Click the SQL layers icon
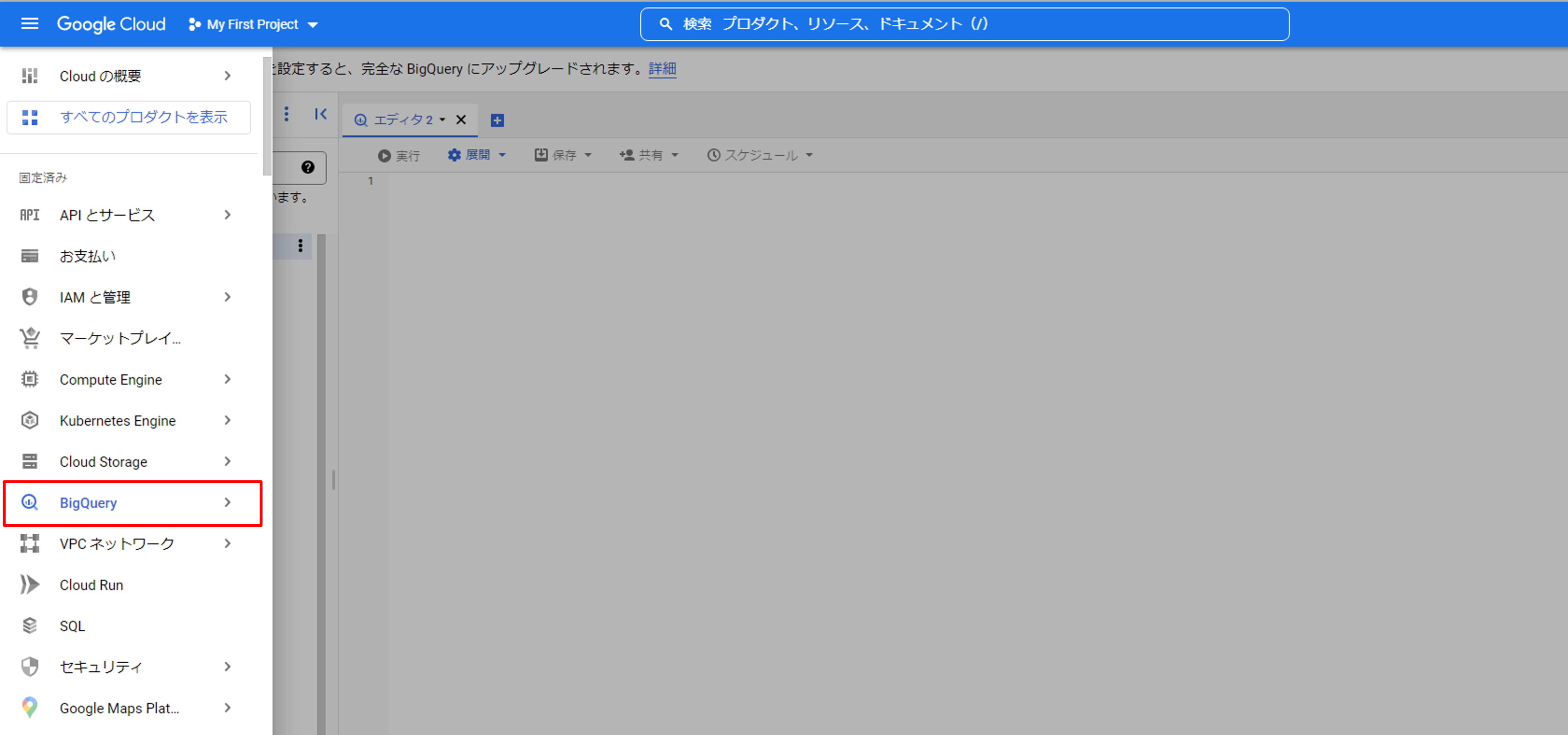 30,625
